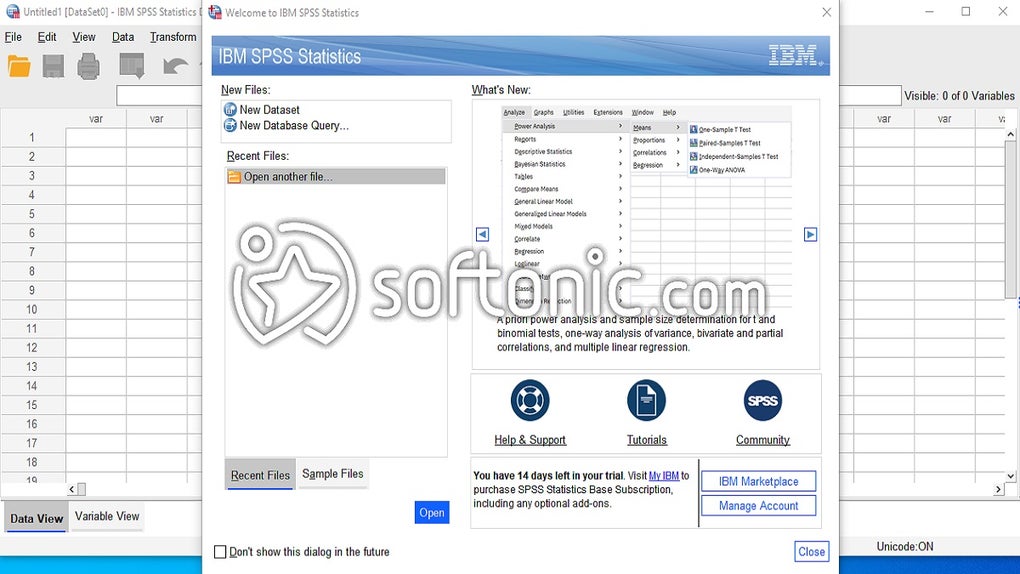This screenshot has height=574, width=1020.
Task: Click the Manage Account button
Action: pyautogui.click(x=758, y=506)
